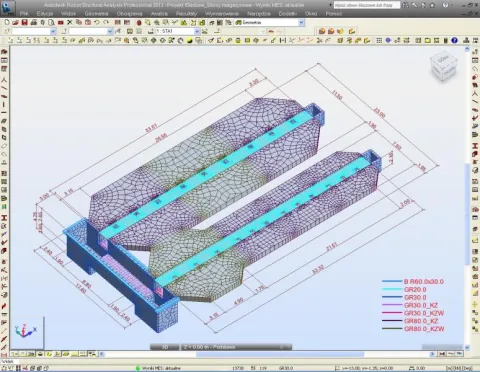The height and width of the screenshot is (372, 480).
Task: Open the Rezultaty menu
Action: tap(186, 14)
